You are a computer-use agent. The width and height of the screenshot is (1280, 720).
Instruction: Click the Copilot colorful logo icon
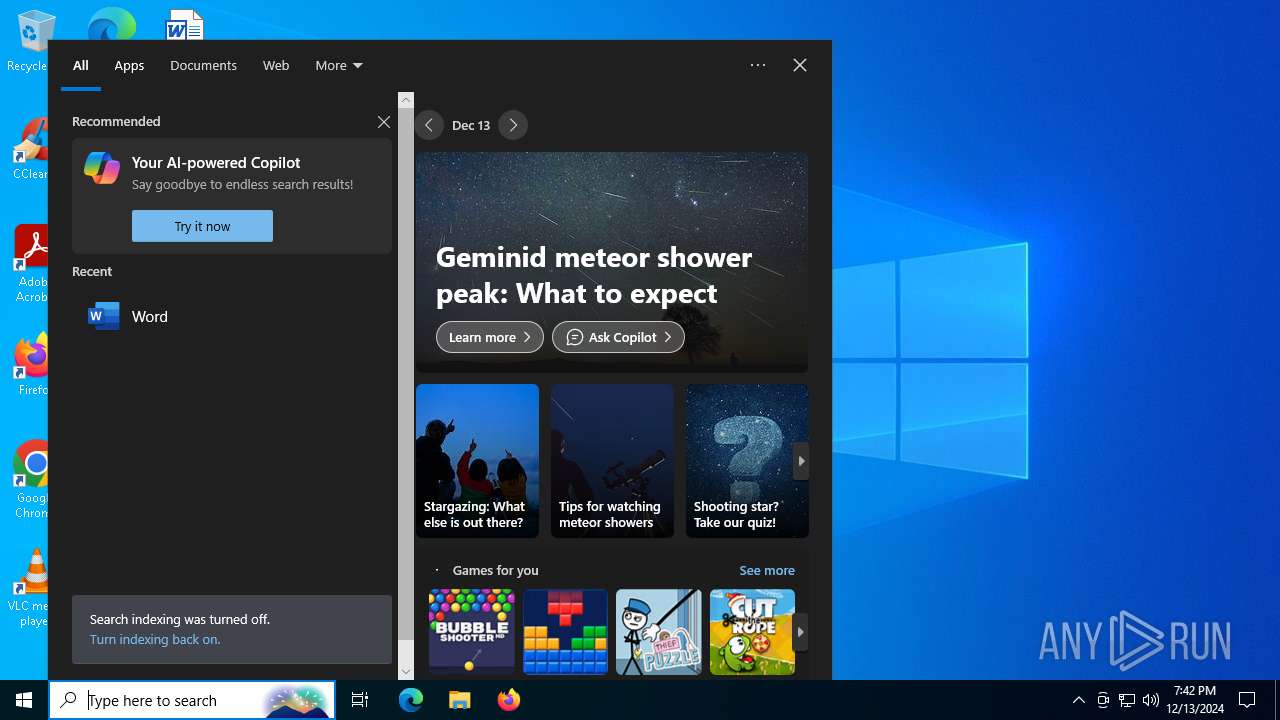(102, 168)
